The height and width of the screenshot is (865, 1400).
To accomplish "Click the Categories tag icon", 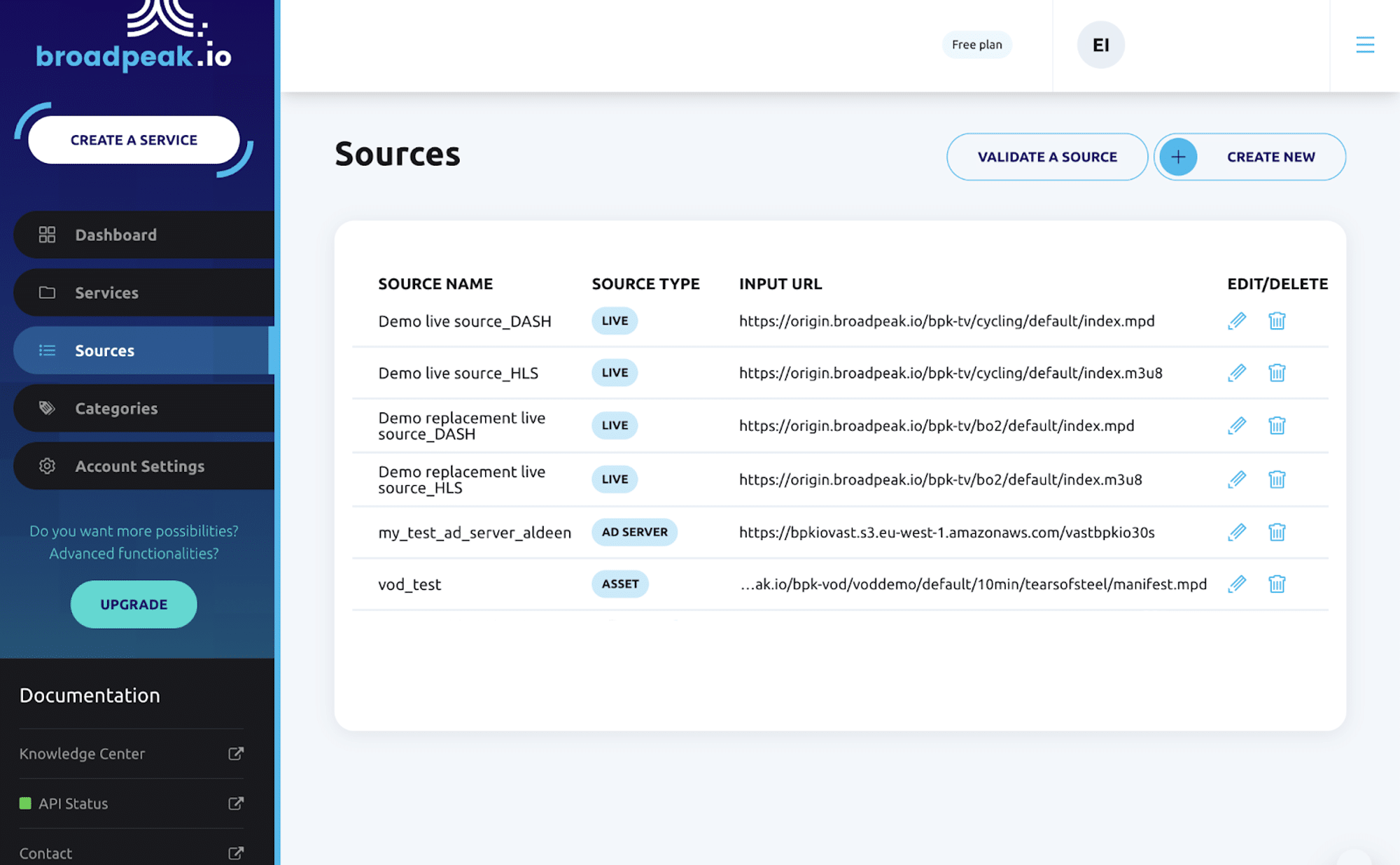I will pyautogui.click(x=46, y=408).
